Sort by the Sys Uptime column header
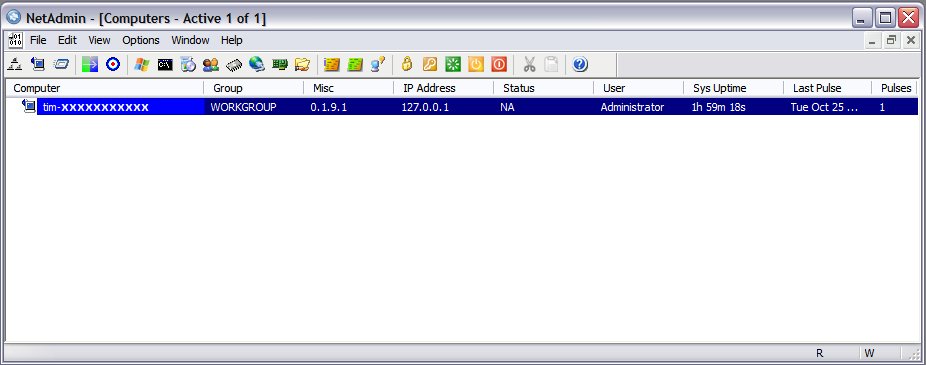The height and width of the screenshot is (365, 926). click(x=733, y=88)
